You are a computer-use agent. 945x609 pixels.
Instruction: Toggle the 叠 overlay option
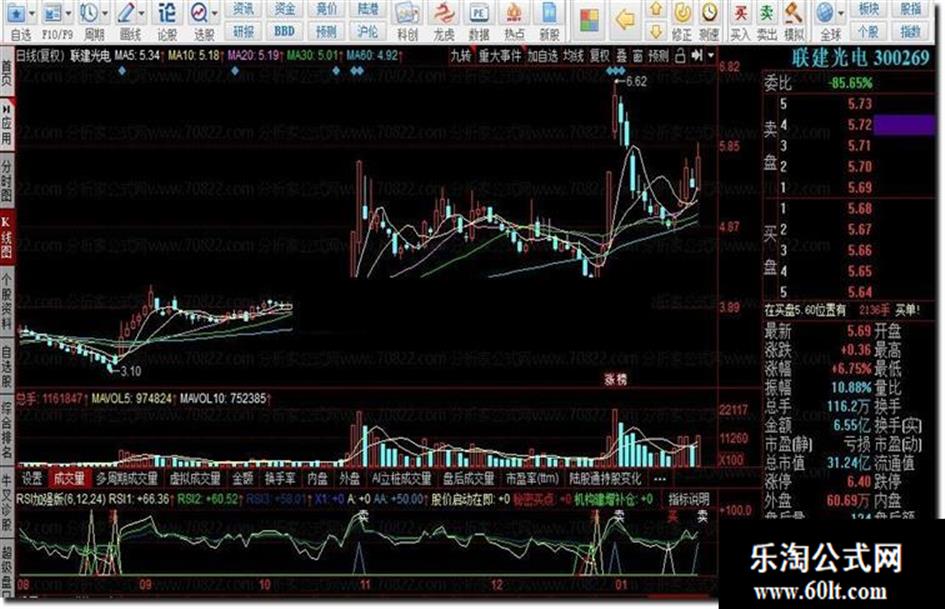pyautogui.click(x=621, y=56)
